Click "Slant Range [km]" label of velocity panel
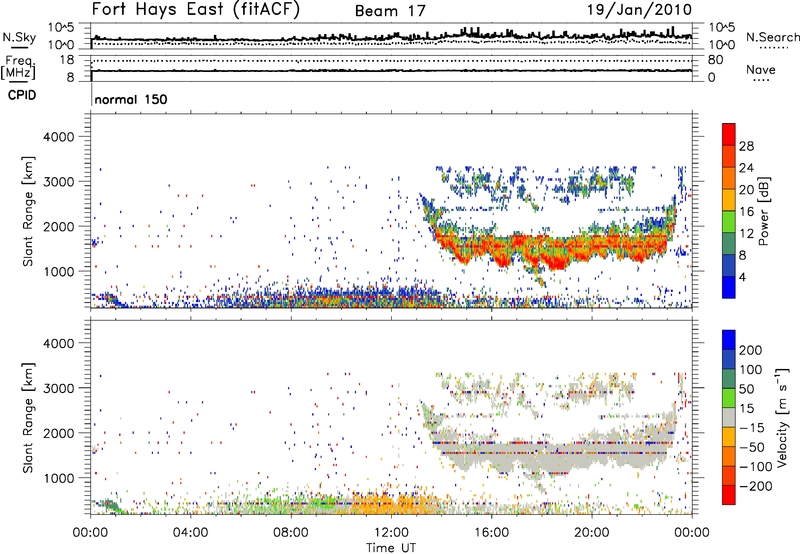Viewport: 800px width, 554px height. tap(28, 418)
